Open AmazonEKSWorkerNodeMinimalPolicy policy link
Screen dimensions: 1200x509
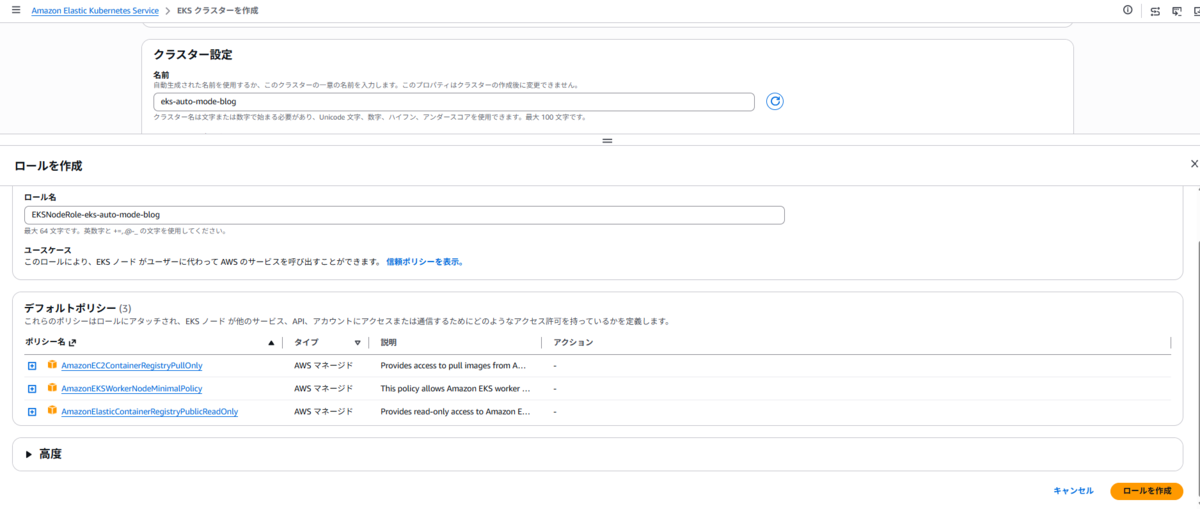pos(132,388)
